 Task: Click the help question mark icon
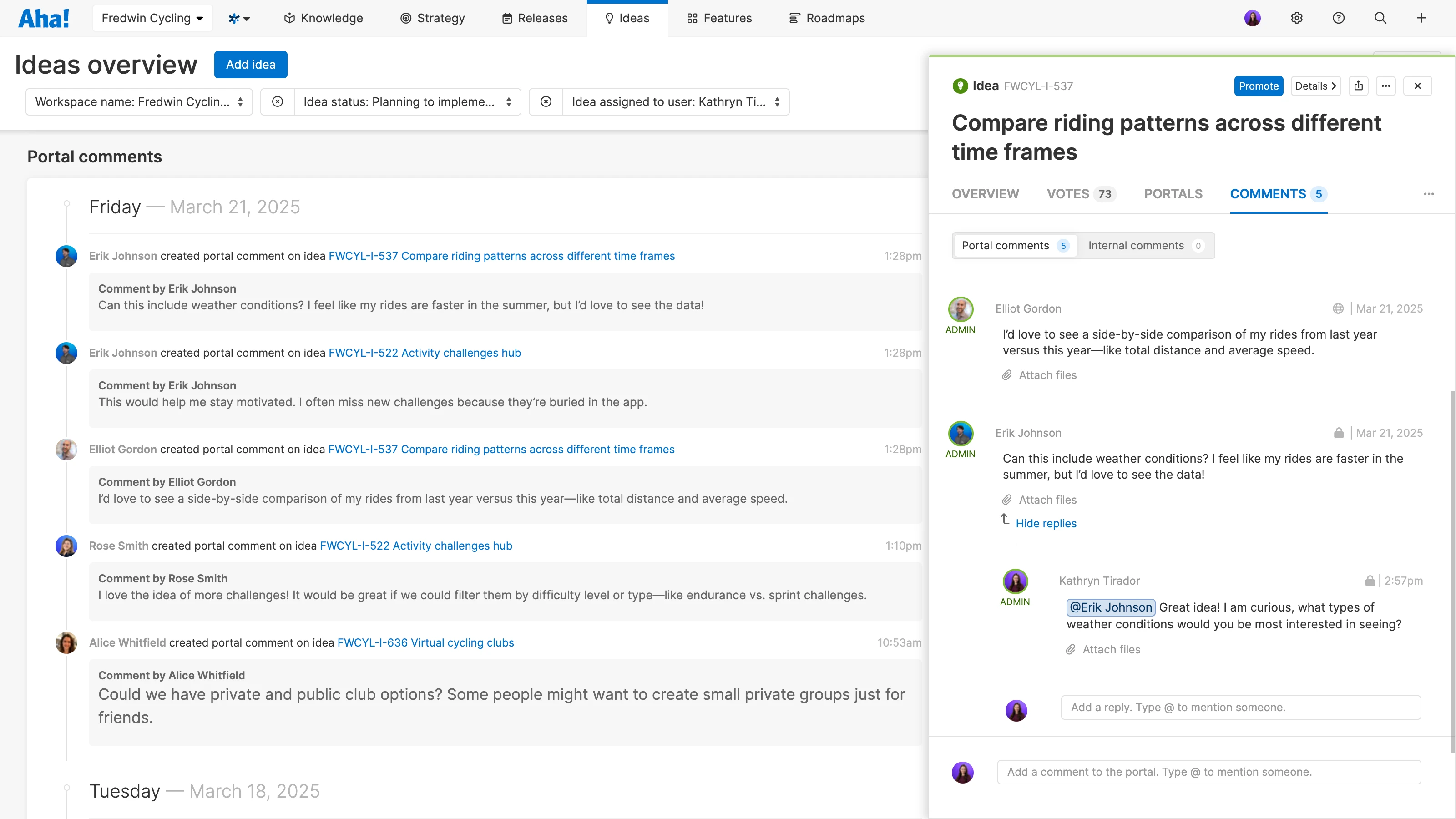point(1339,18)
